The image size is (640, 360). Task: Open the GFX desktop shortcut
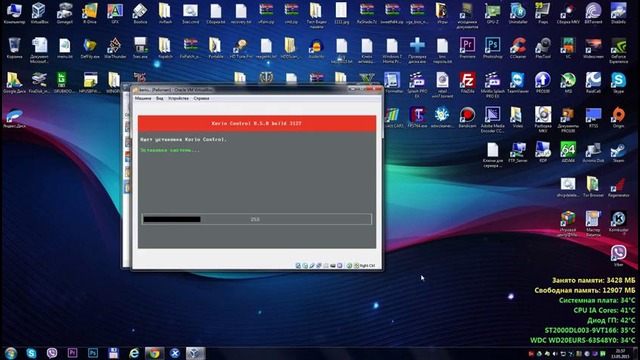tap(115, 13)
